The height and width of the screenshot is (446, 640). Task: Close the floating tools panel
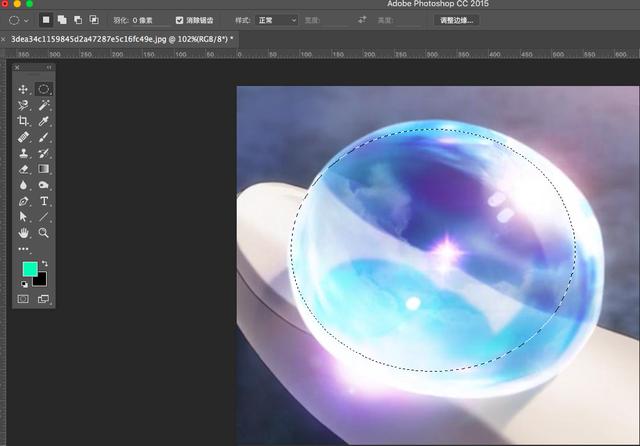pyautogui.click(x=17, y=68)
